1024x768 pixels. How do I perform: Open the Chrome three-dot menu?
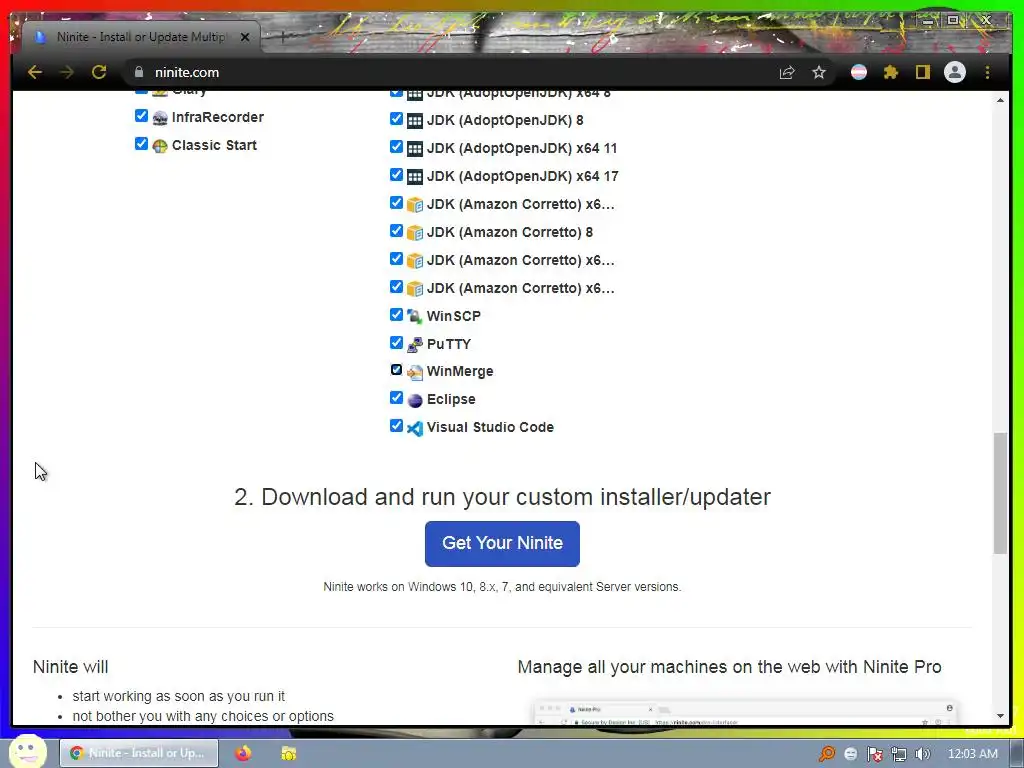coord(987,72)
